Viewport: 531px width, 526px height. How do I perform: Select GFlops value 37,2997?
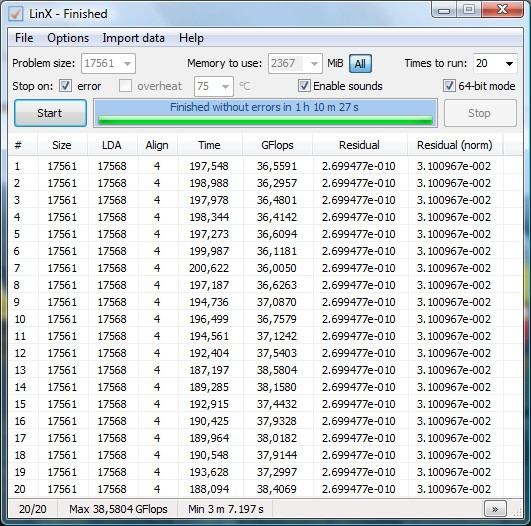[277, 472]
